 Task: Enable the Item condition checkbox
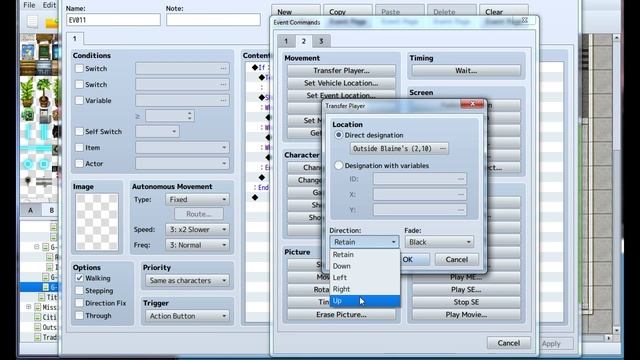79,147
